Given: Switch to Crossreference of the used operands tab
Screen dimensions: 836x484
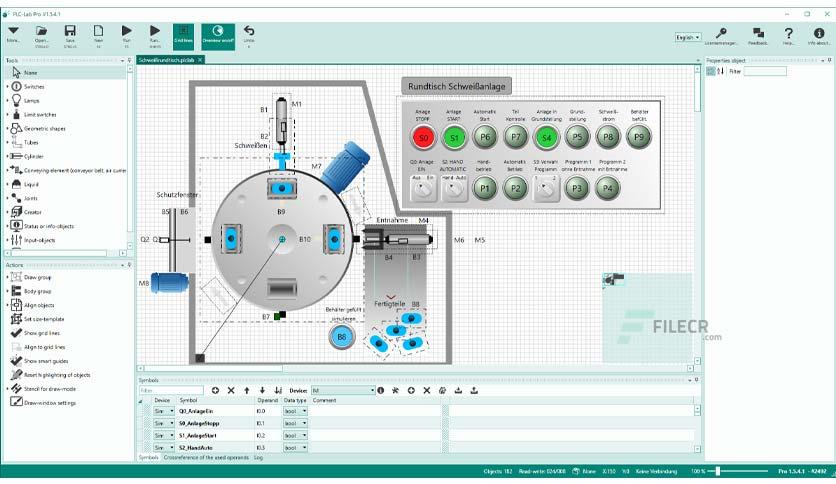Looking at the screenshot, I should coord(206,457).
